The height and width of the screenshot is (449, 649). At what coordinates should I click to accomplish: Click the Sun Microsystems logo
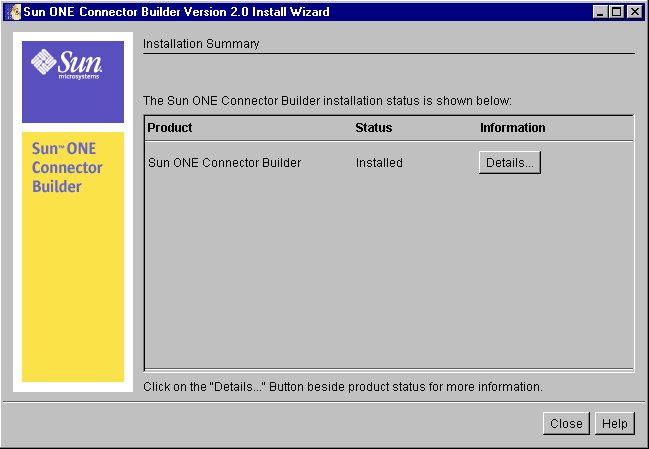(x=67, y=64)
